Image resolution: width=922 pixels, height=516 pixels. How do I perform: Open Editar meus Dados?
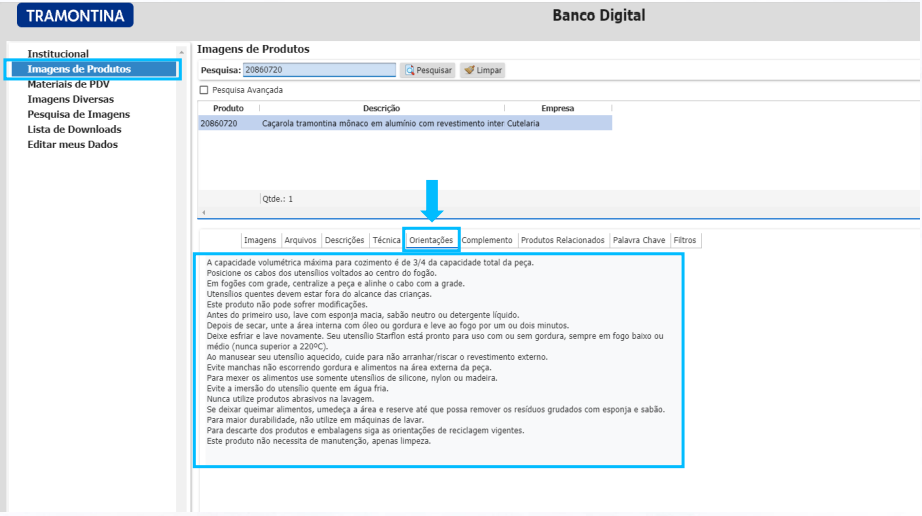72,145
